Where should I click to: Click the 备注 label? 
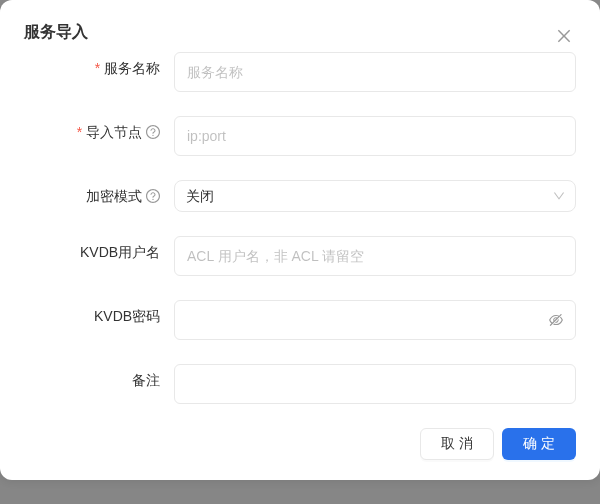coord(146,380)
